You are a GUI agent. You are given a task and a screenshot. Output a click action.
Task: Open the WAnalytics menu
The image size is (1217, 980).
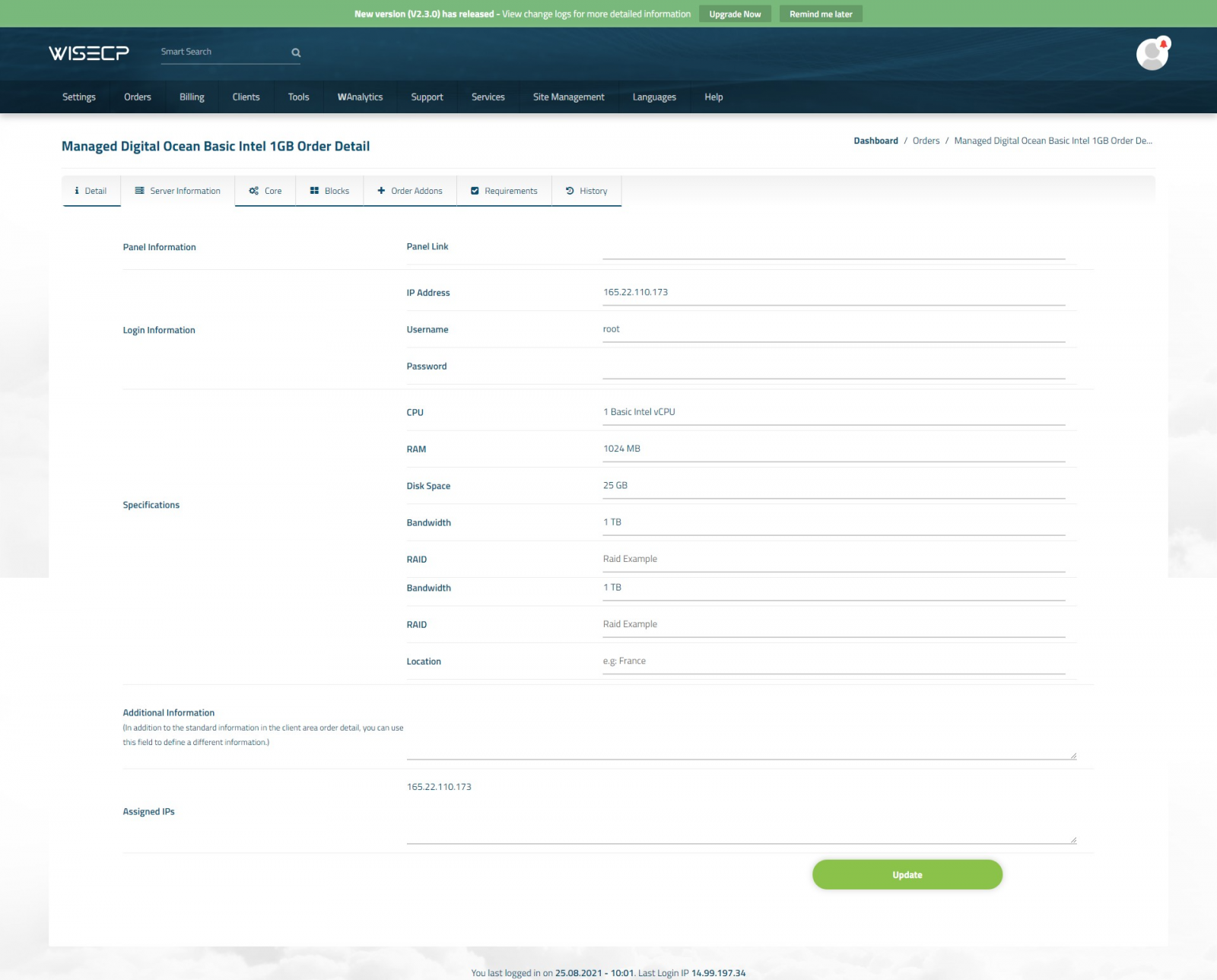(x=361, y=97)
